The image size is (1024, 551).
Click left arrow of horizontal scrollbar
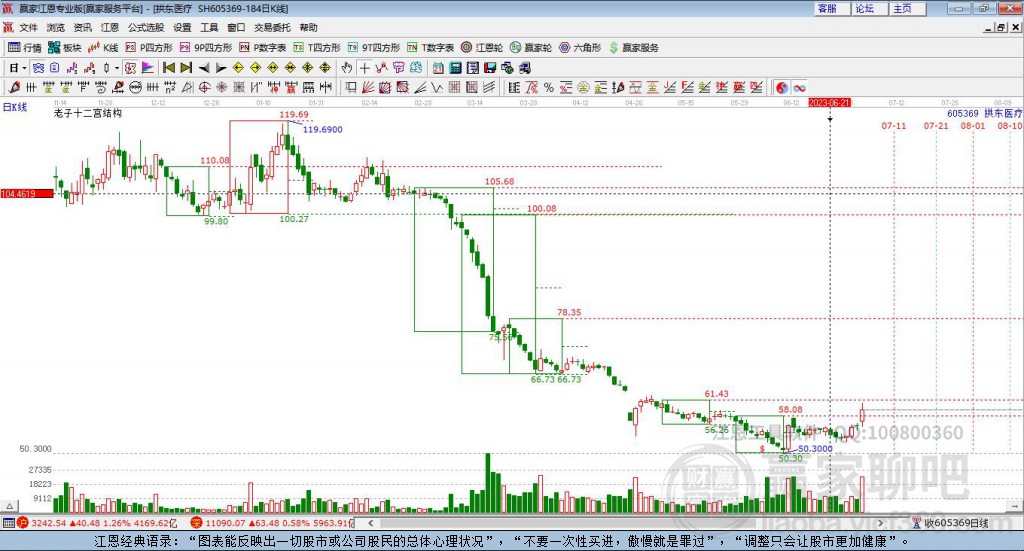pos(370,523)
